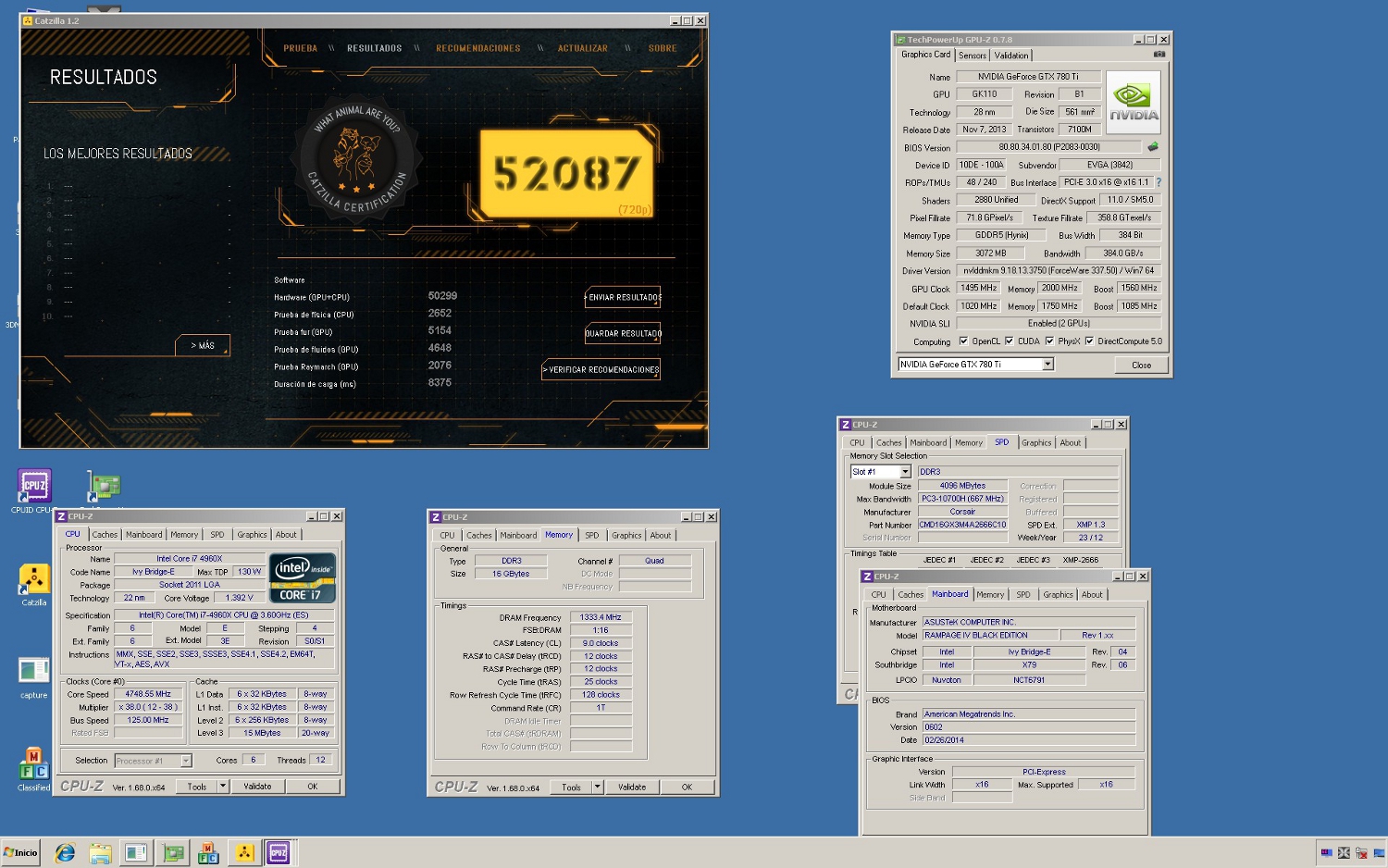
Task: Switch to the Sensors tab in GPU-Z
Action: pyautogui.click(x=972, y=56)
